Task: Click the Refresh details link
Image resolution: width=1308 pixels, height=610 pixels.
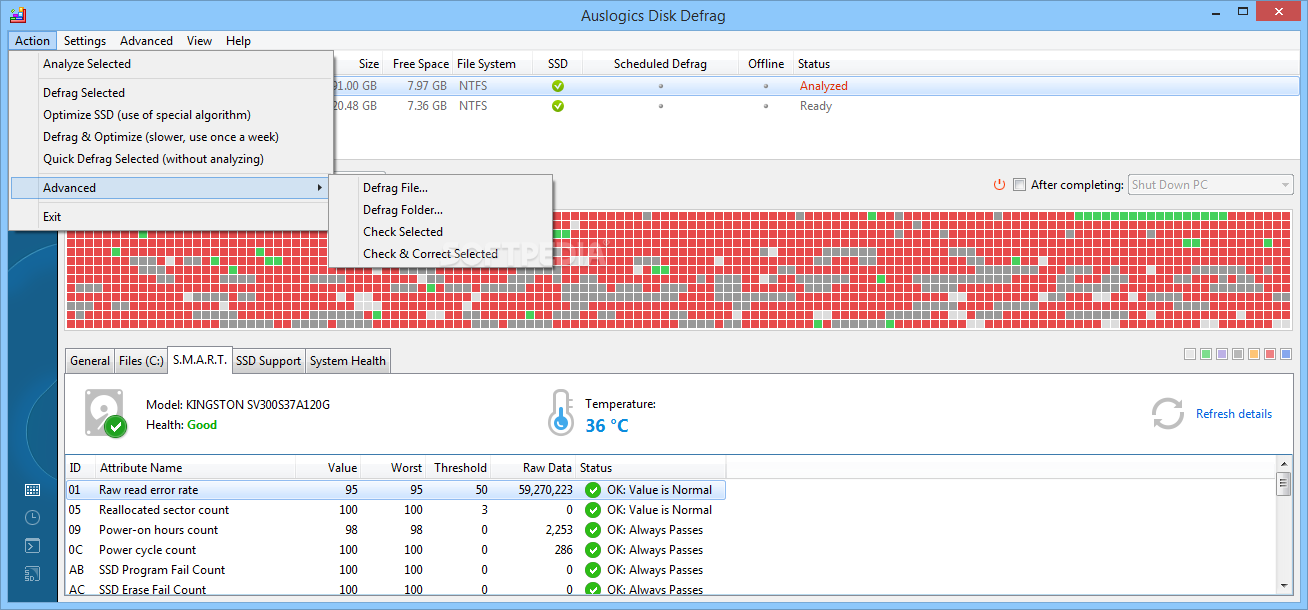Action: pyautogui.click(x=1234, y=414)
